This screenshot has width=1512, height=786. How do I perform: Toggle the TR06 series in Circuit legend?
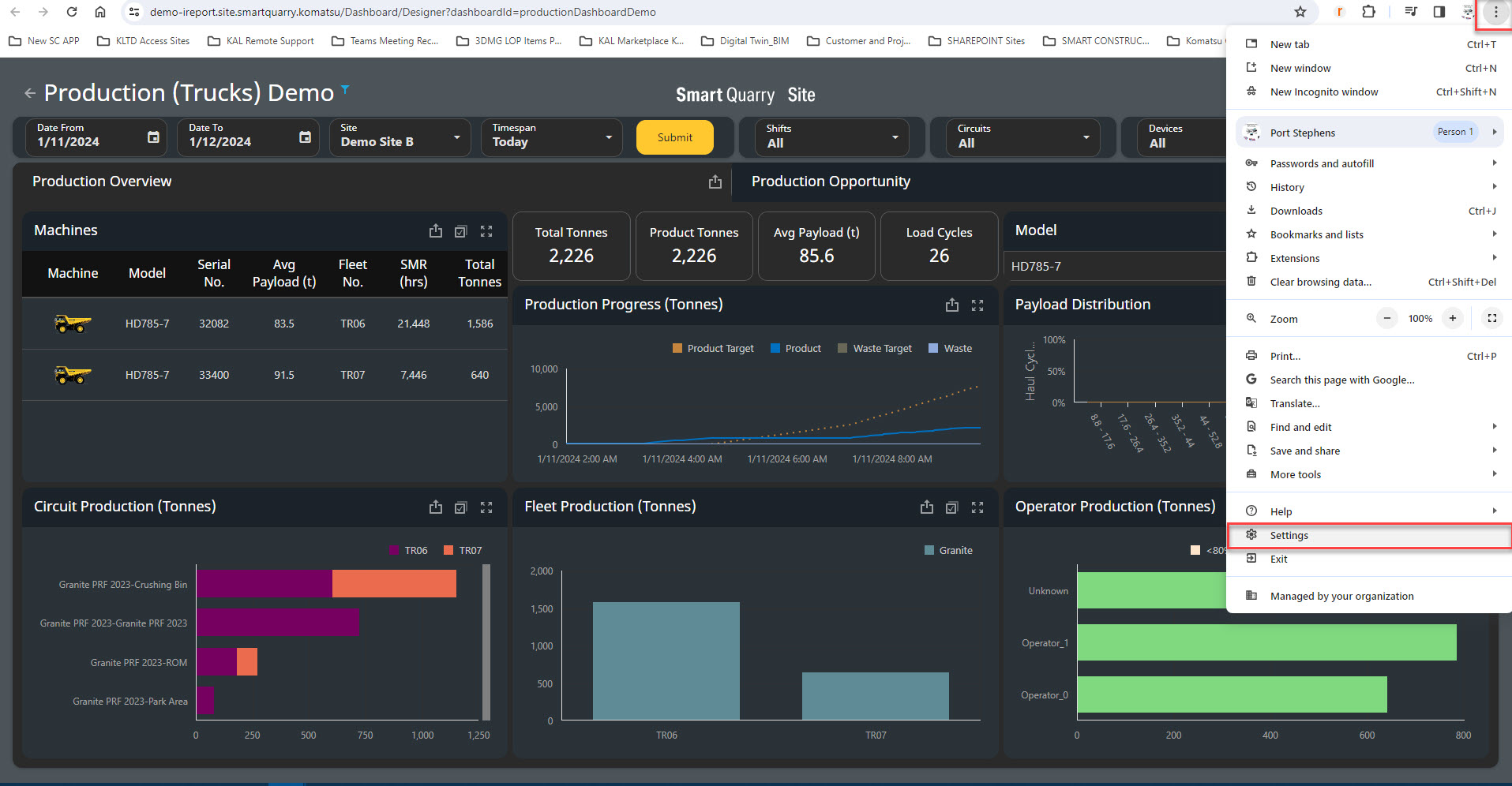408,550
